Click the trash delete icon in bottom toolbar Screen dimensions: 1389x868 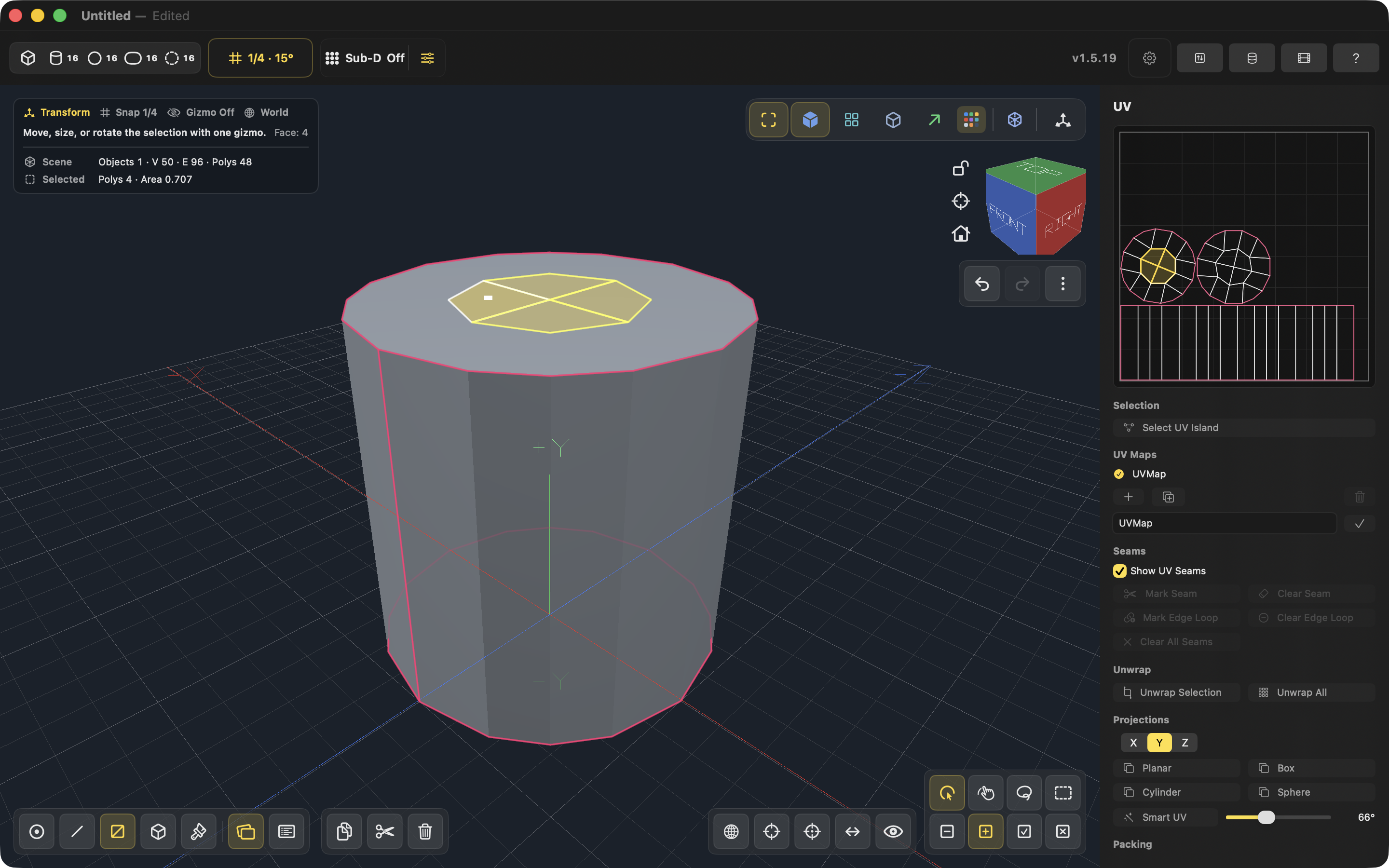(425, 831)
